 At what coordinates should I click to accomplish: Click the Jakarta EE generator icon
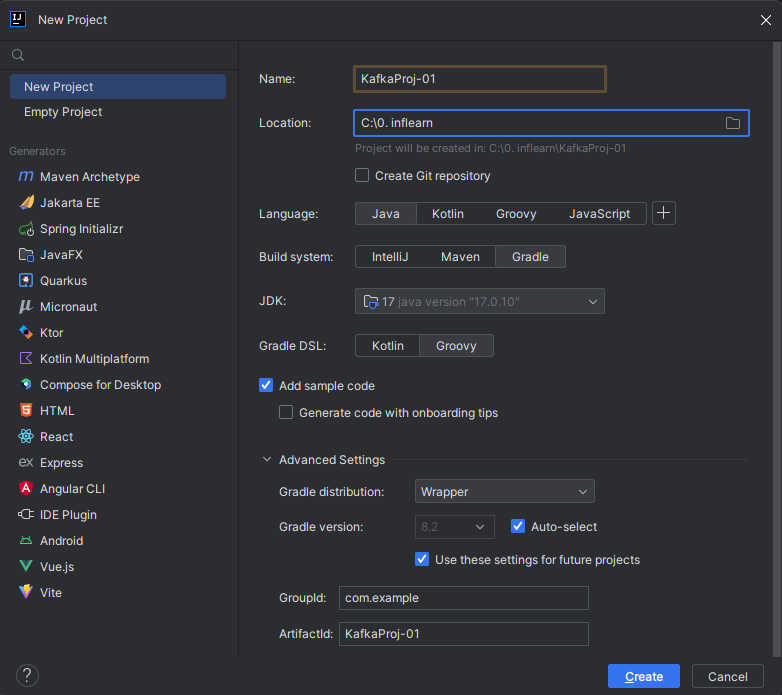(26, 202)
